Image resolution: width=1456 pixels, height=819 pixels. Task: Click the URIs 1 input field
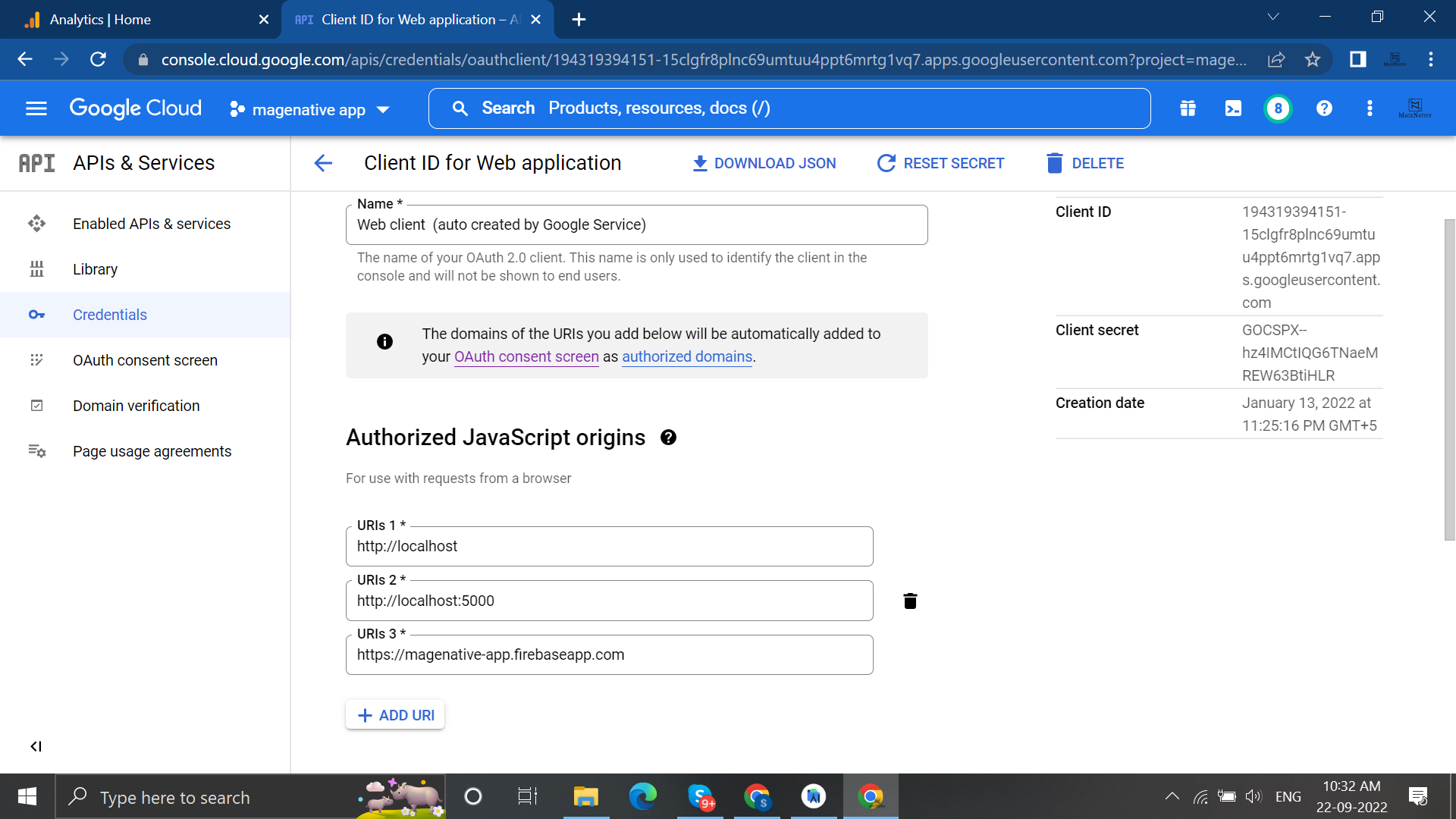pyautogui.click(x=610, y=545)
